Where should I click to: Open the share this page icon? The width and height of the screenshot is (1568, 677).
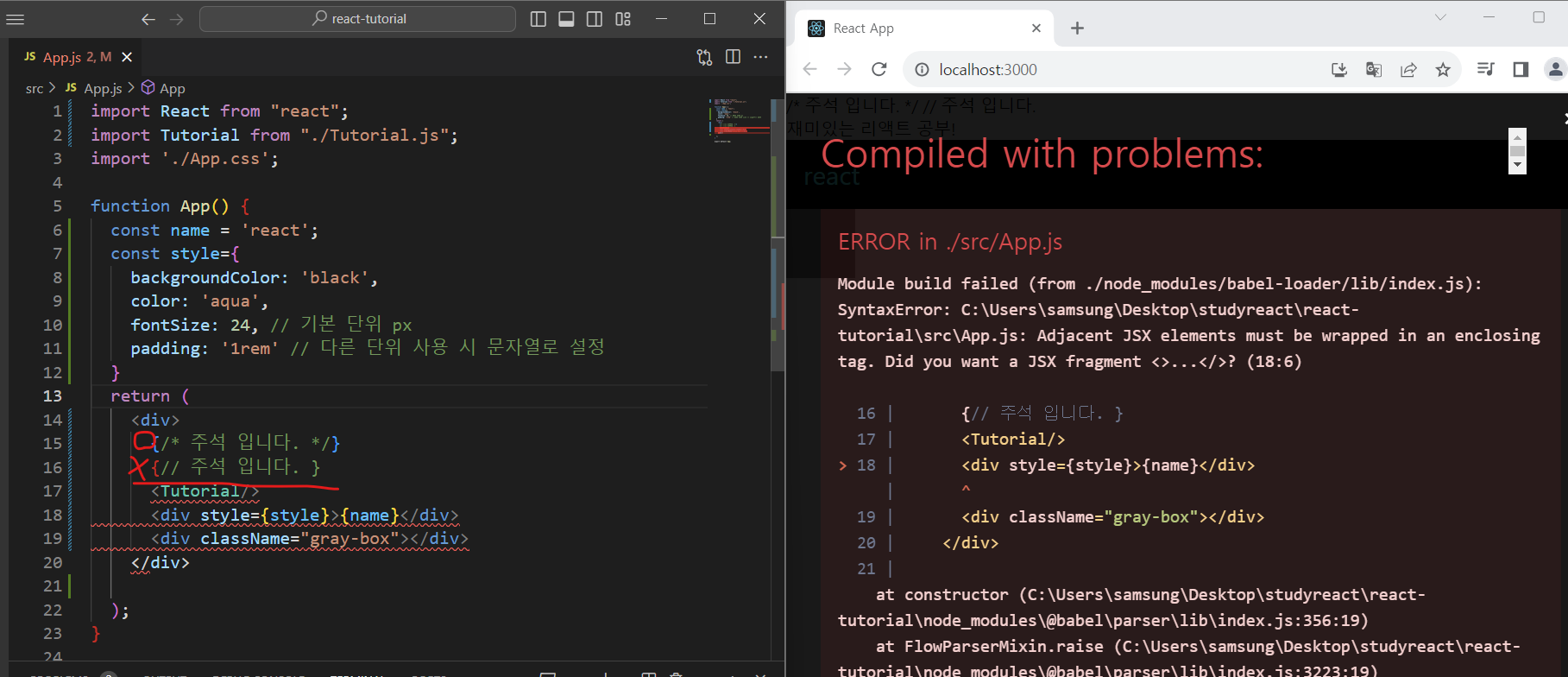1408,70
